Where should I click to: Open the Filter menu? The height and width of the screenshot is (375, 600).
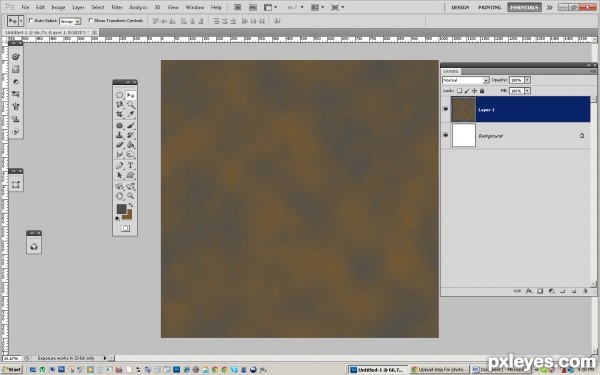(117, 7)
